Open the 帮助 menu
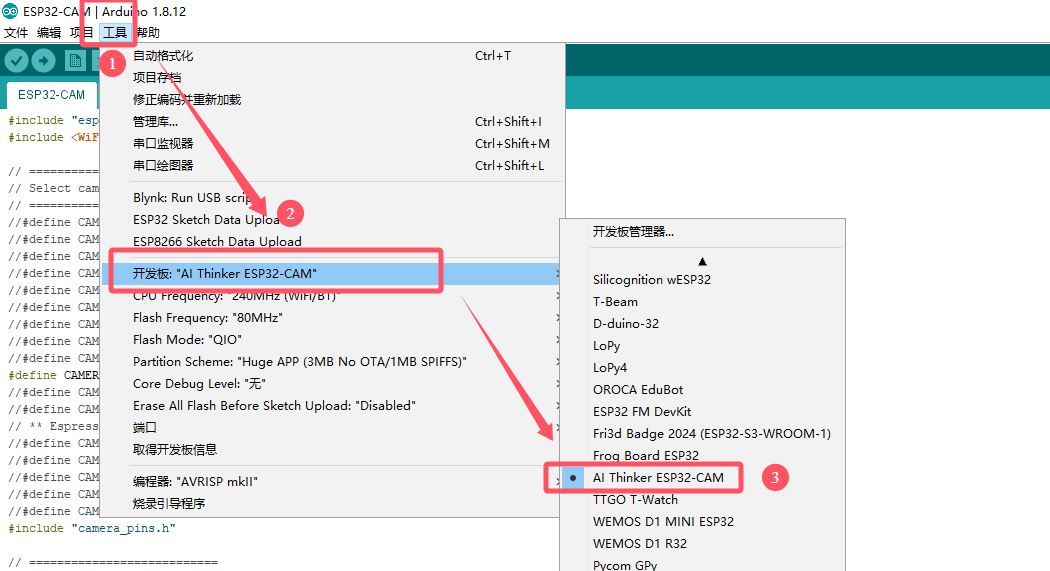The height and width of the screenshot is (571, 1050). tap(147, 32)
